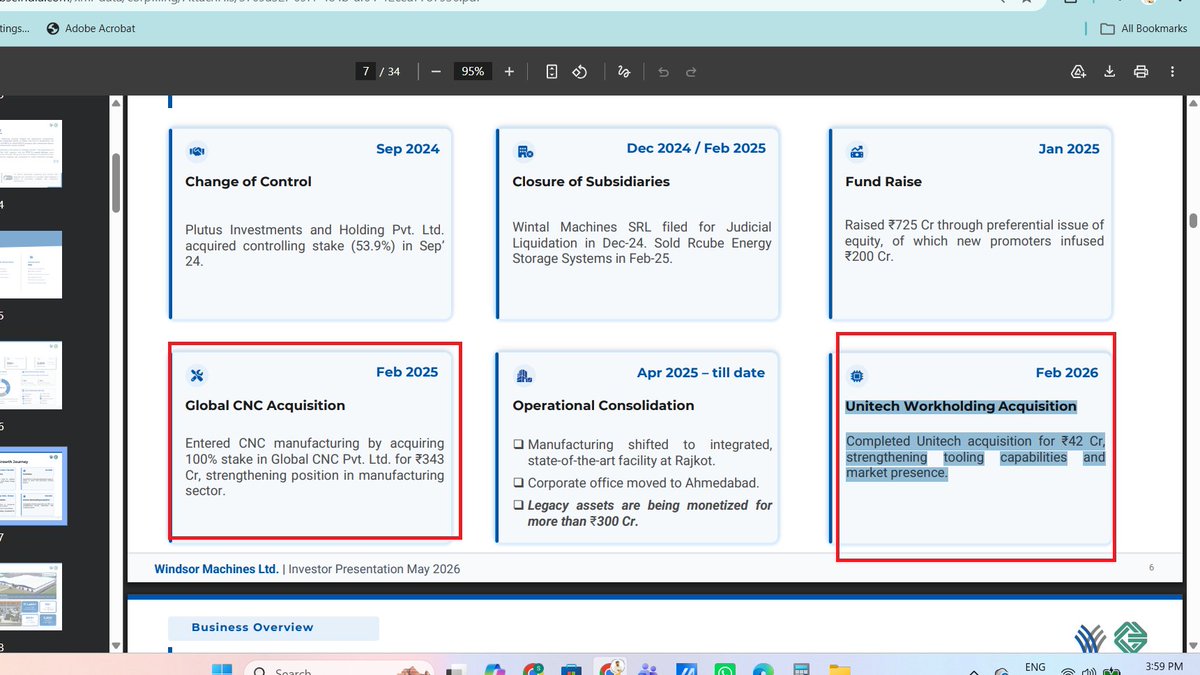
Task: Click the 'Feb 2025' date label
Action: [x=407, y=372]
